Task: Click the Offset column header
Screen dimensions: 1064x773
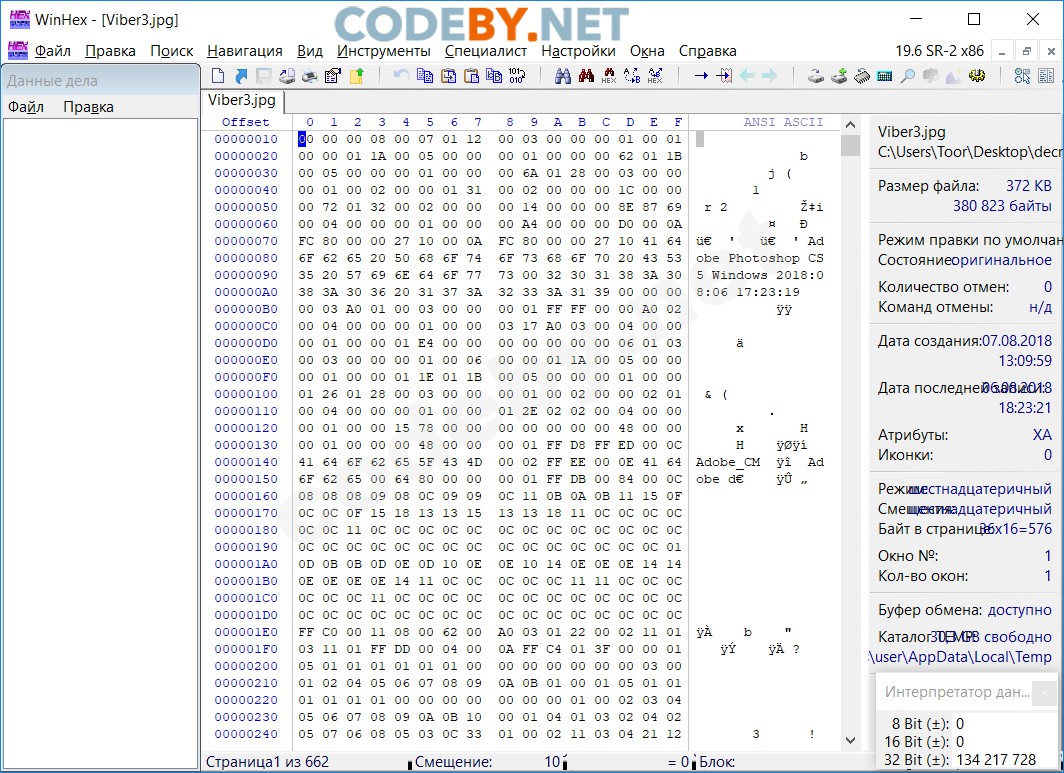Action: point(246,122)
